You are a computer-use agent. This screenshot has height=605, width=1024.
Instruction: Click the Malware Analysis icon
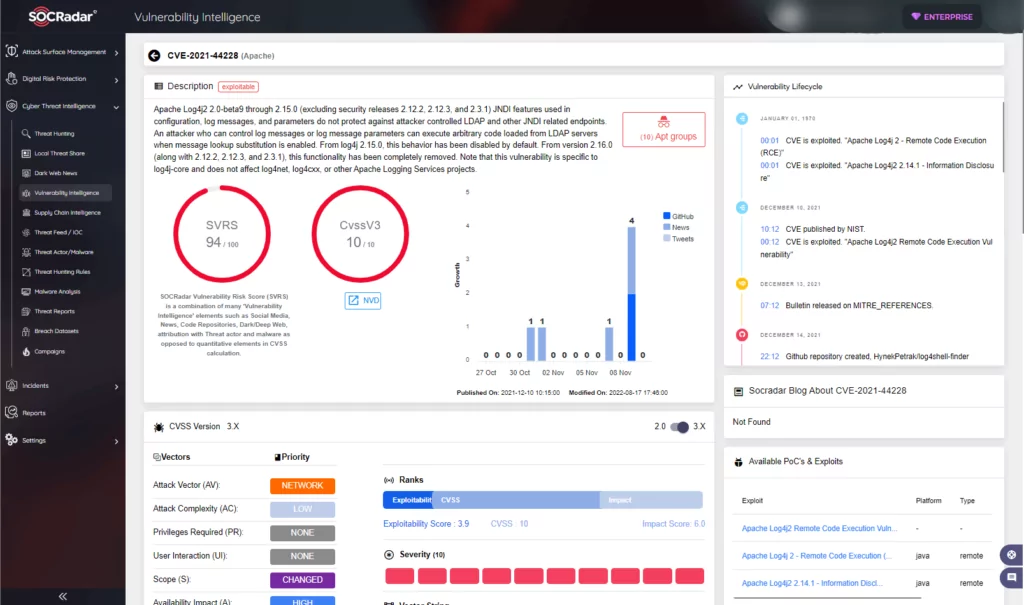[x=26, y=291]
